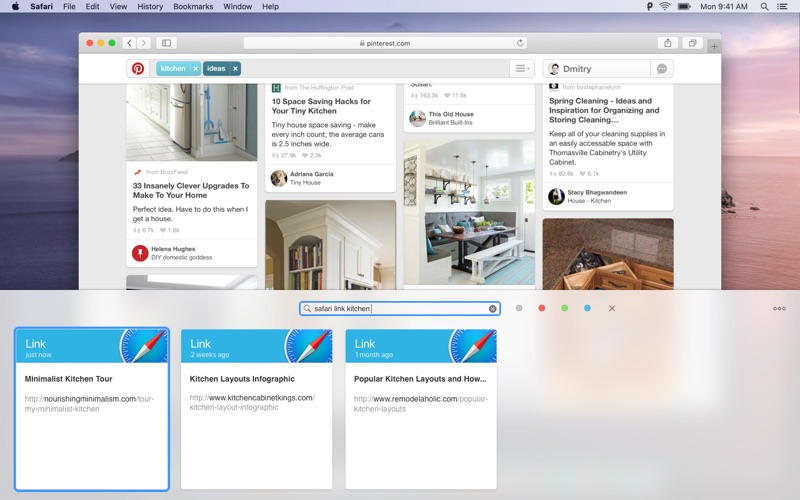The image size is (800, 500).
Task: Open Helena Hughes profile link
Action: tap(173, 249)
